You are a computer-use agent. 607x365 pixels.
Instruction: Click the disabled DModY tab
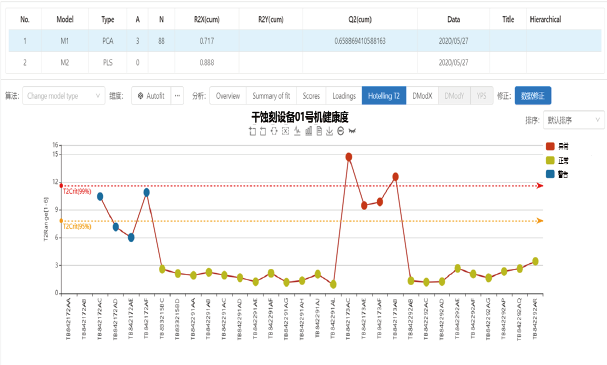click(454, 96)
